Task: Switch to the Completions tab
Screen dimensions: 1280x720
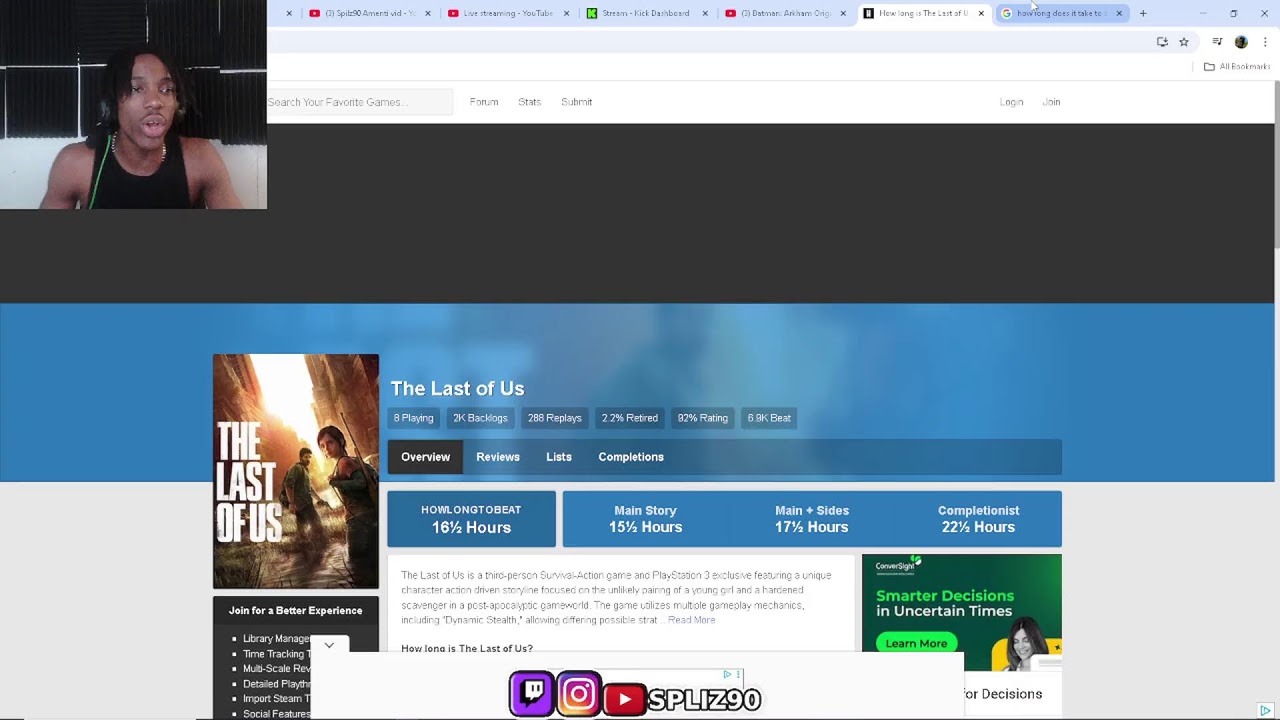Action: pos(631,457)
